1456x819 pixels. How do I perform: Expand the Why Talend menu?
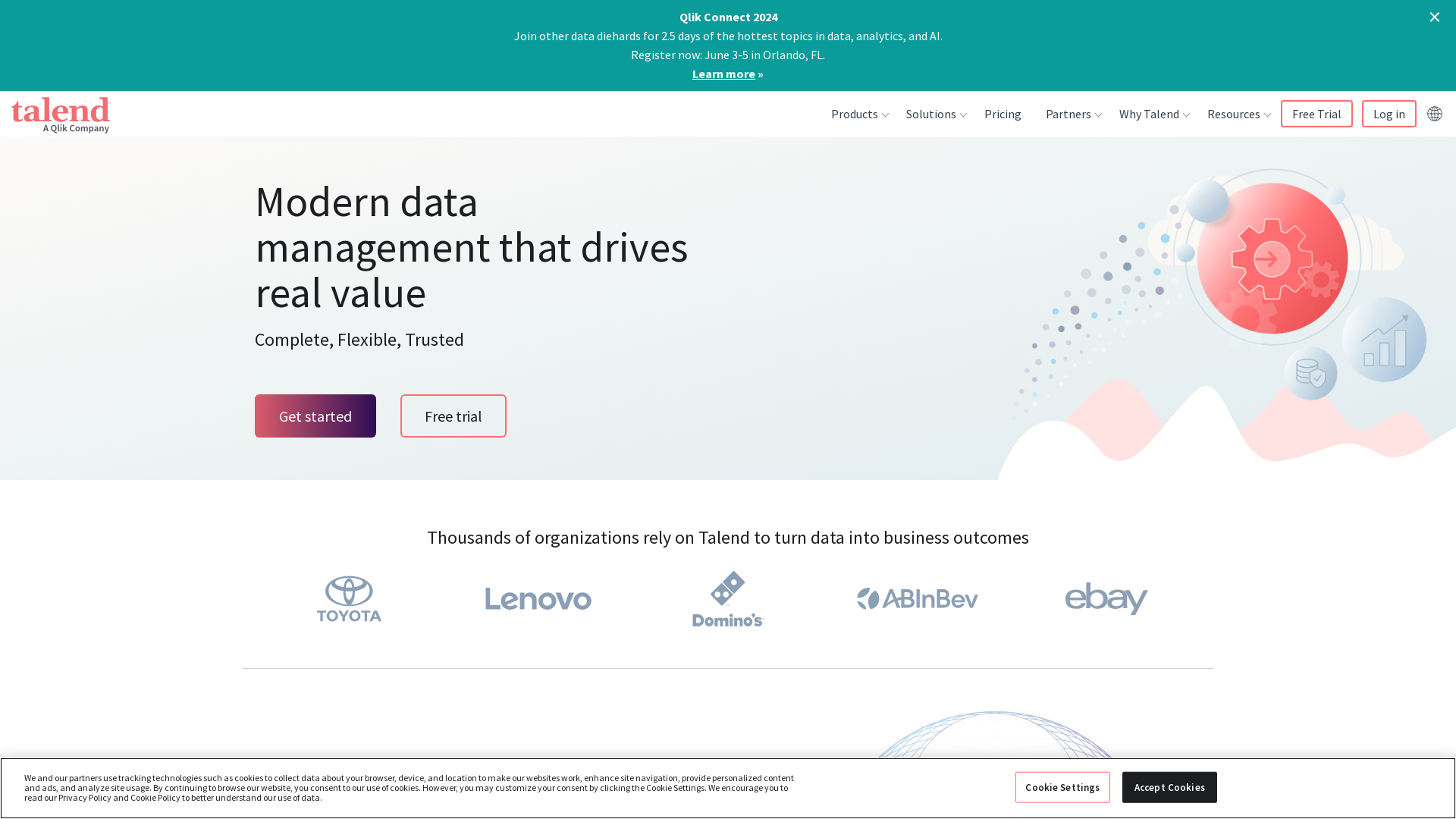(x=1154, y=114)
